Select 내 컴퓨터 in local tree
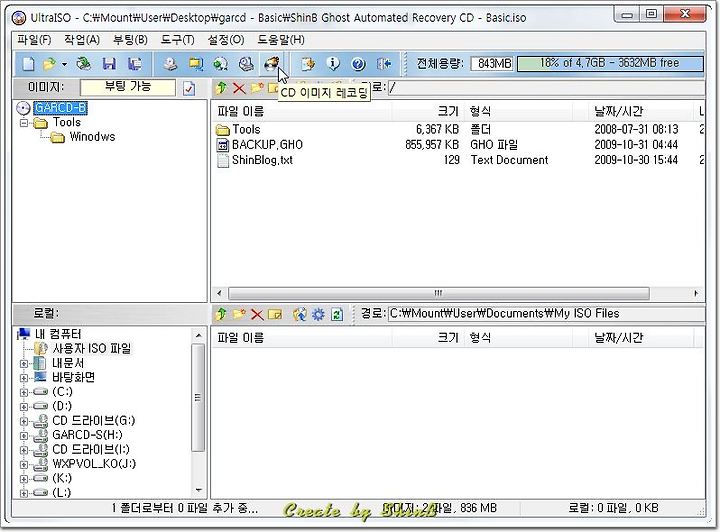This screenshot has width=720, height=532. click(x=58, y=334)
